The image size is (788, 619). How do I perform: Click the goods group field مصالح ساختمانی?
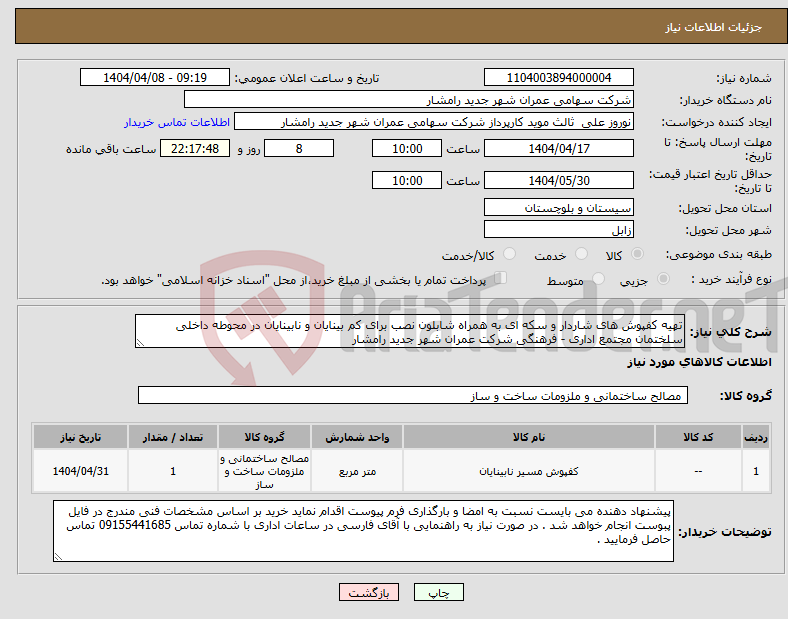(x=413, y=395)
